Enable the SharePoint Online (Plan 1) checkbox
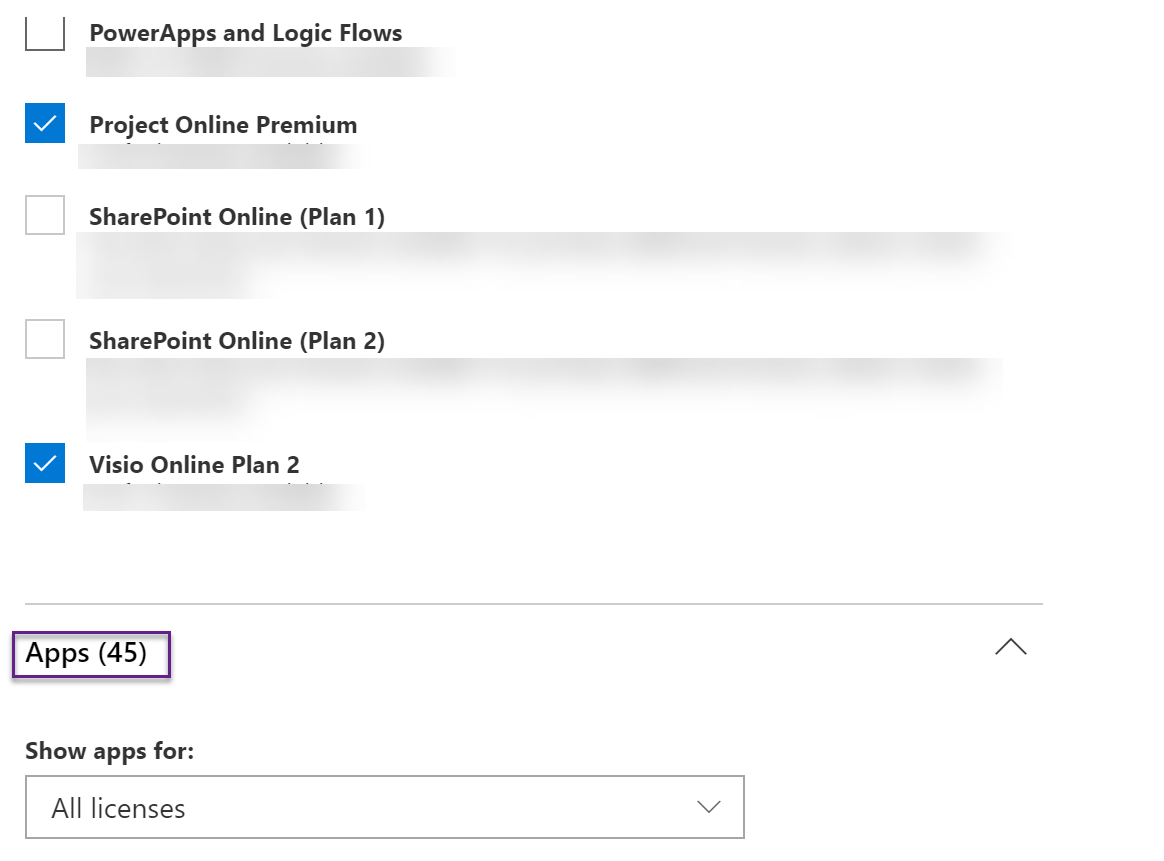 click(x=45, y=215)
